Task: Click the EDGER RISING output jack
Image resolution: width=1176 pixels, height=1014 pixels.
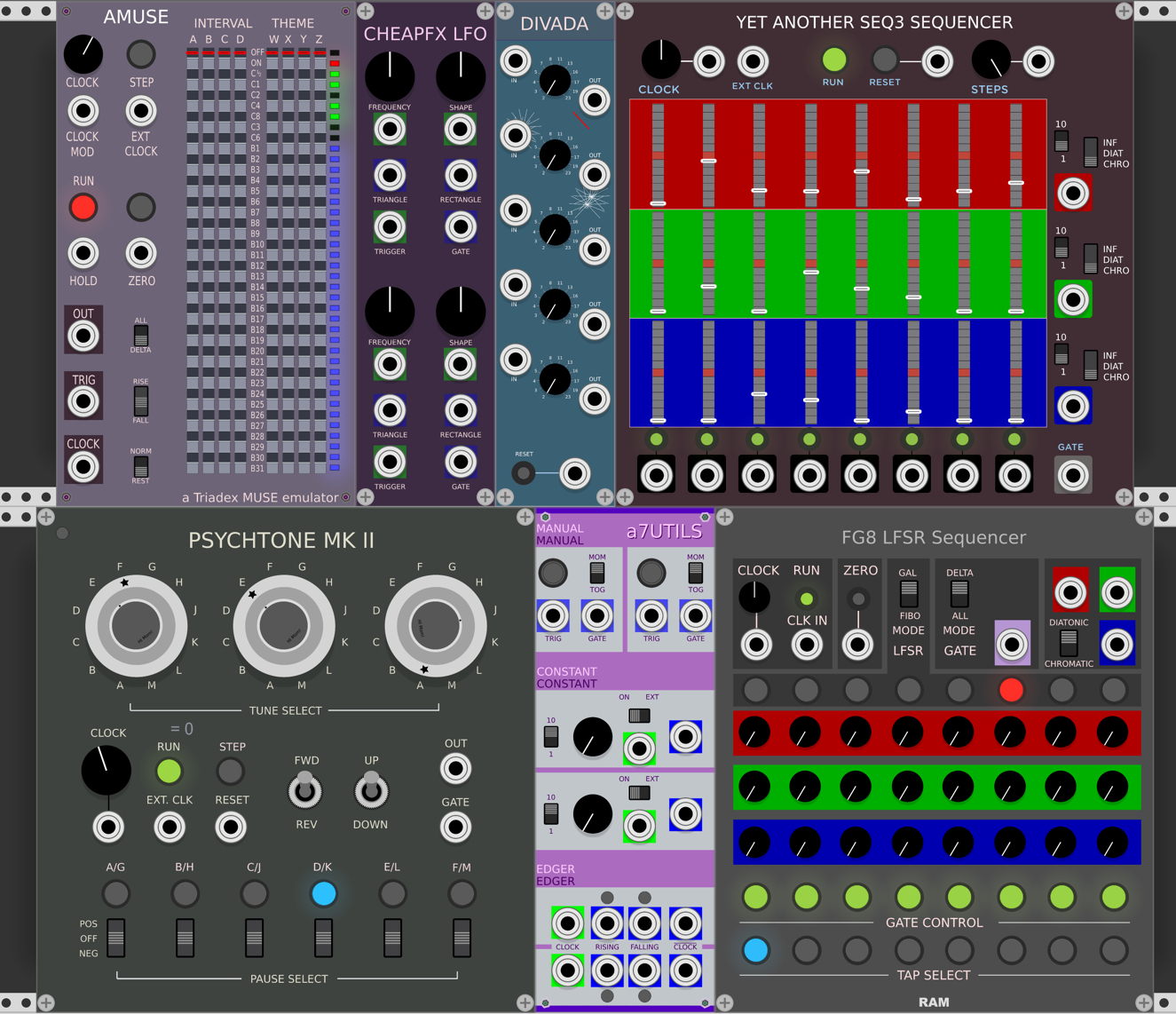Action: tap(606, 923)
